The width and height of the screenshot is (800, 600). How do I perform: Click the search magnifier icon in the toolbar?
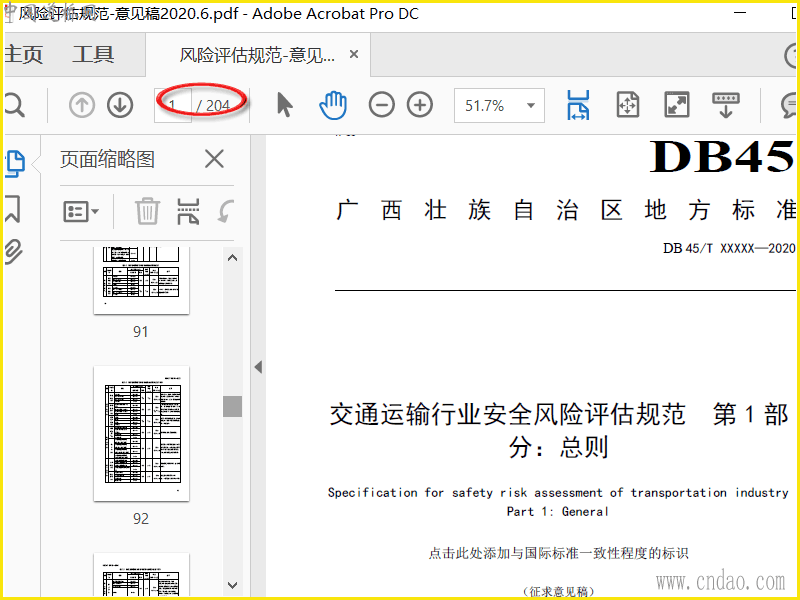14,106
